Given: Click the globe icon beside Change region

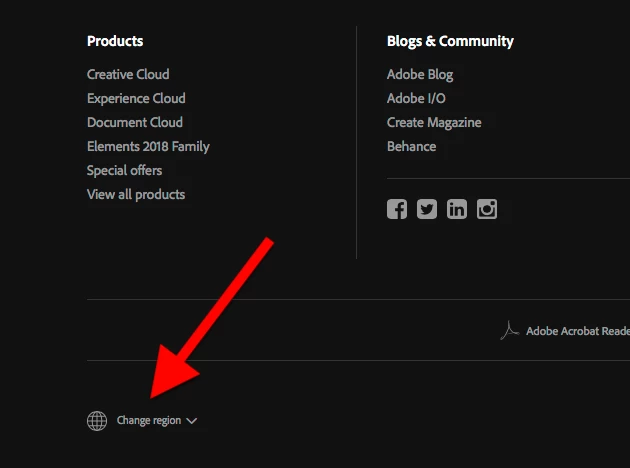Looking at the screenshot, I should point(97,421).
